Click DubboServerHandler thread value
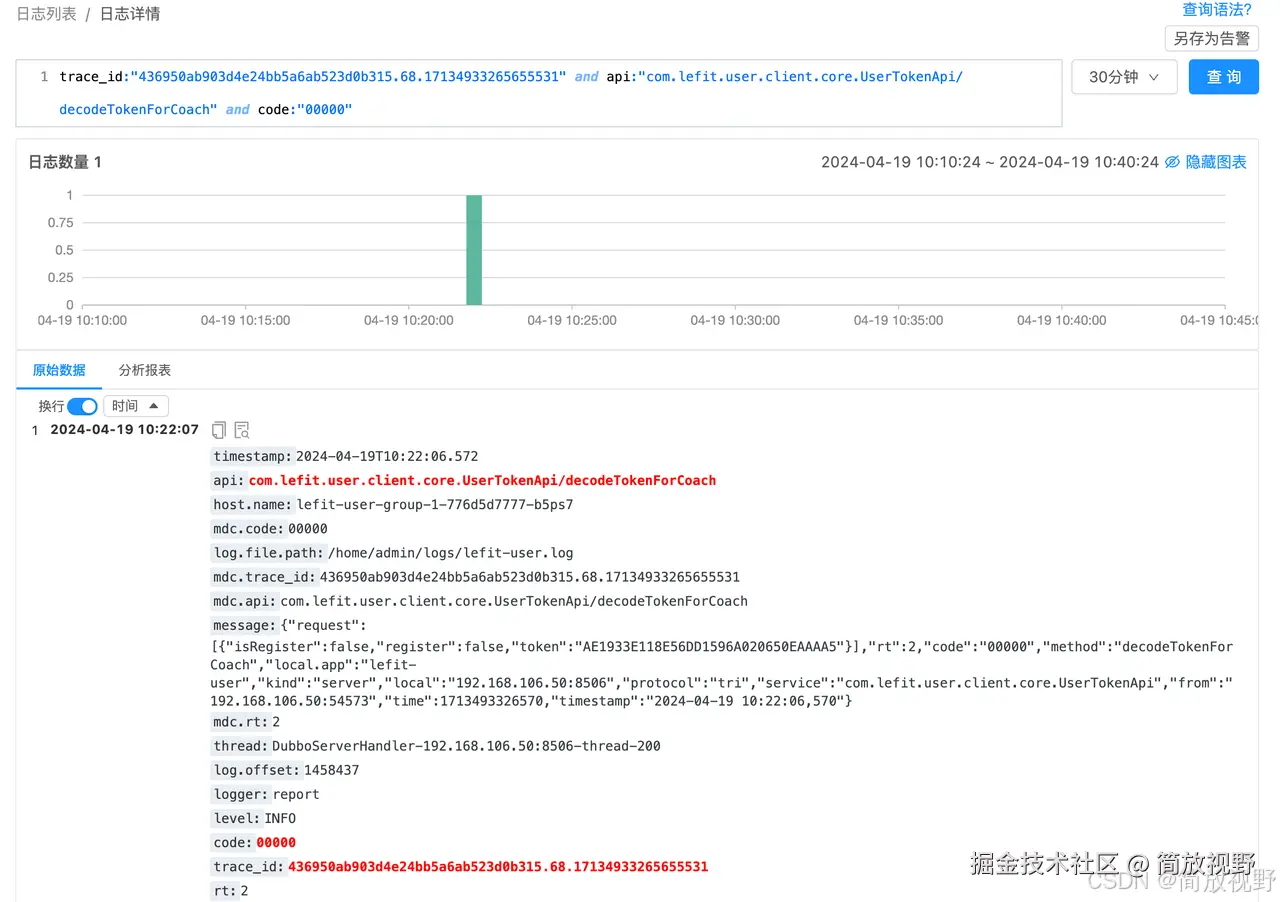The width and height of the screenshot is (1280, 902). 466,746
